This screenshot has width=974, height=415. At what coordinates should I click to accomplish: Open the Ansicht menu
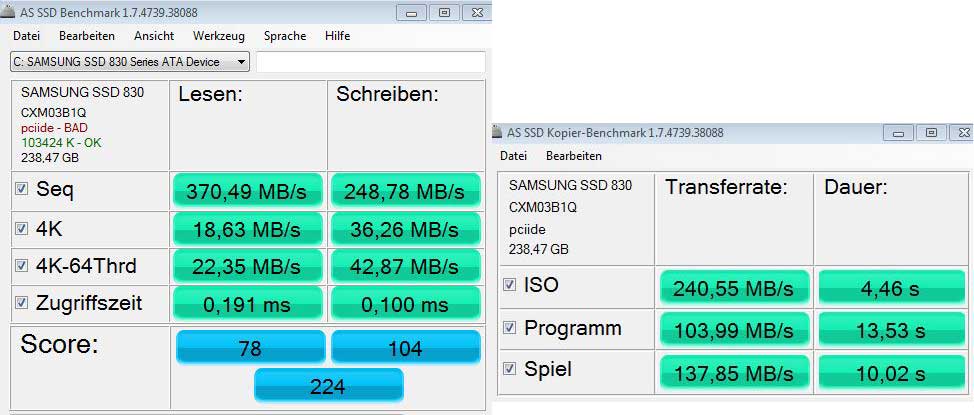154,36
